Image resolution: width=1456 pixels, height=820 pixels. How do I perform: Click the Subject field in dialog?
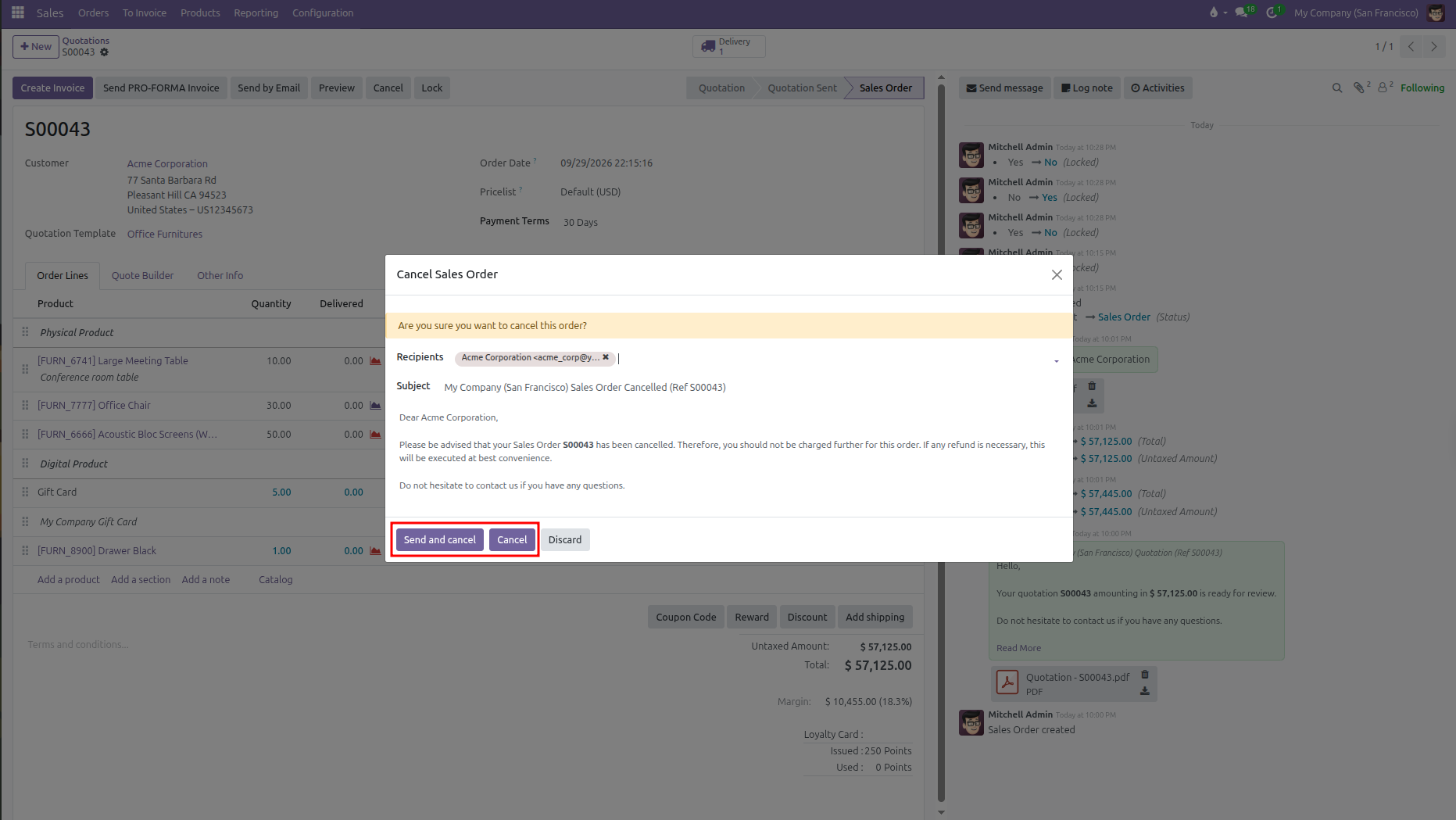pos(753,387)
